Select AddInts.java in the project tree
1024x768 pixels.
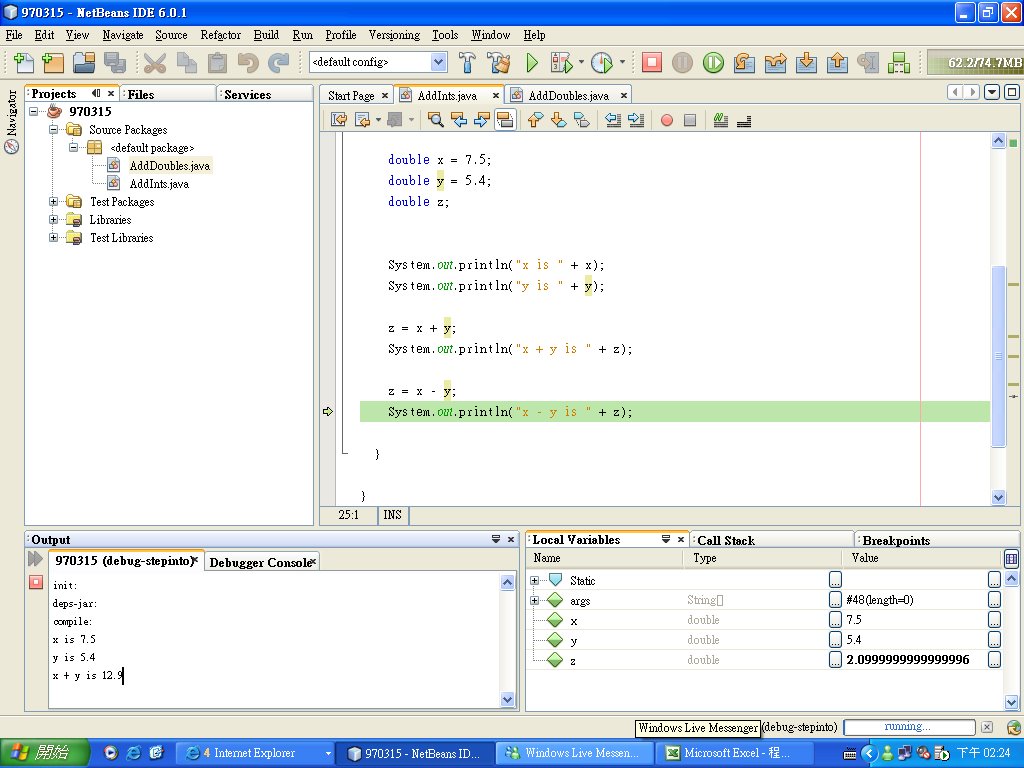coord(159,184)
